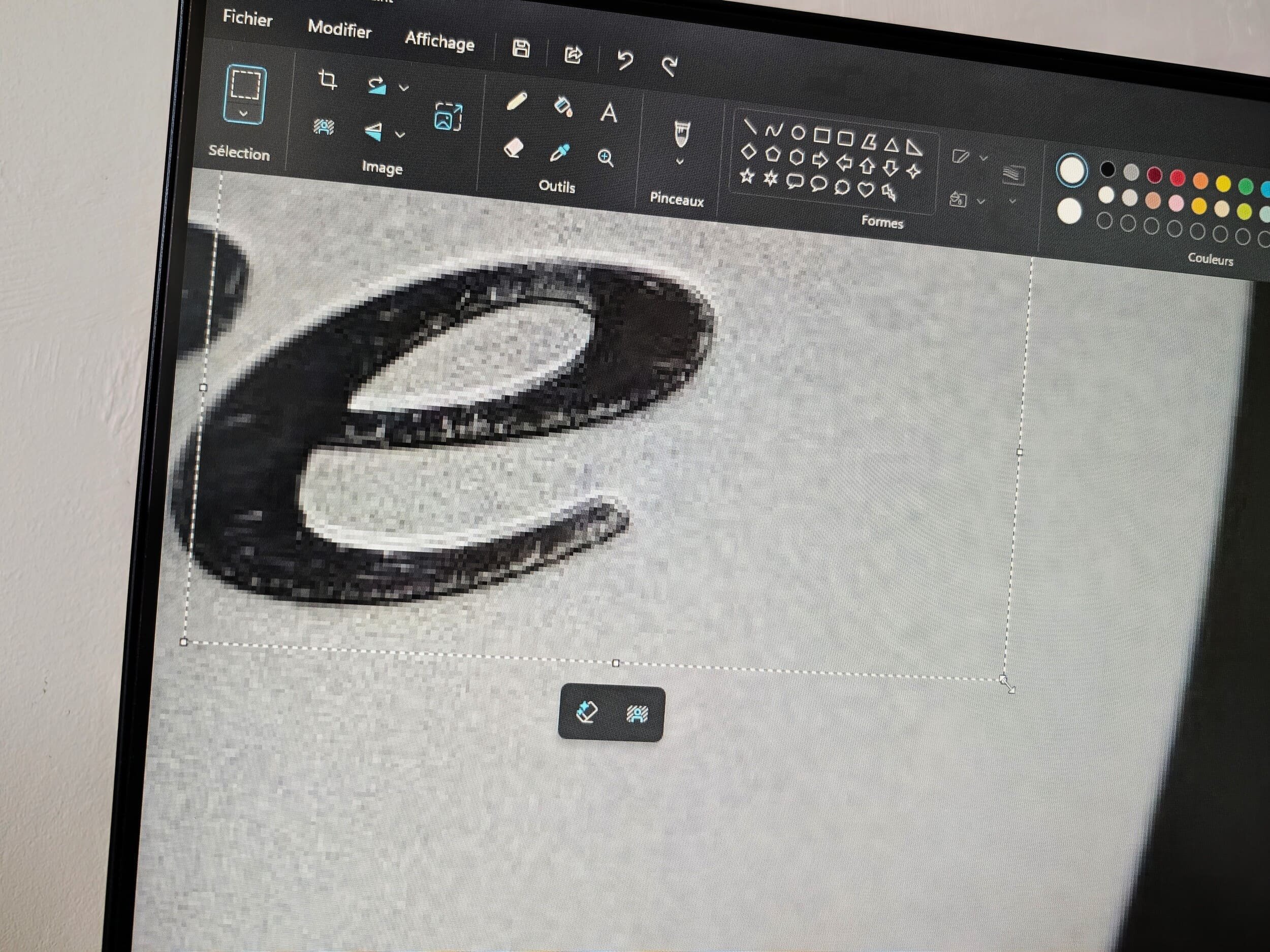The image size is (1270, 952).
Task: Click bottom-middle selection resize handle
Action: coord(616,663)
